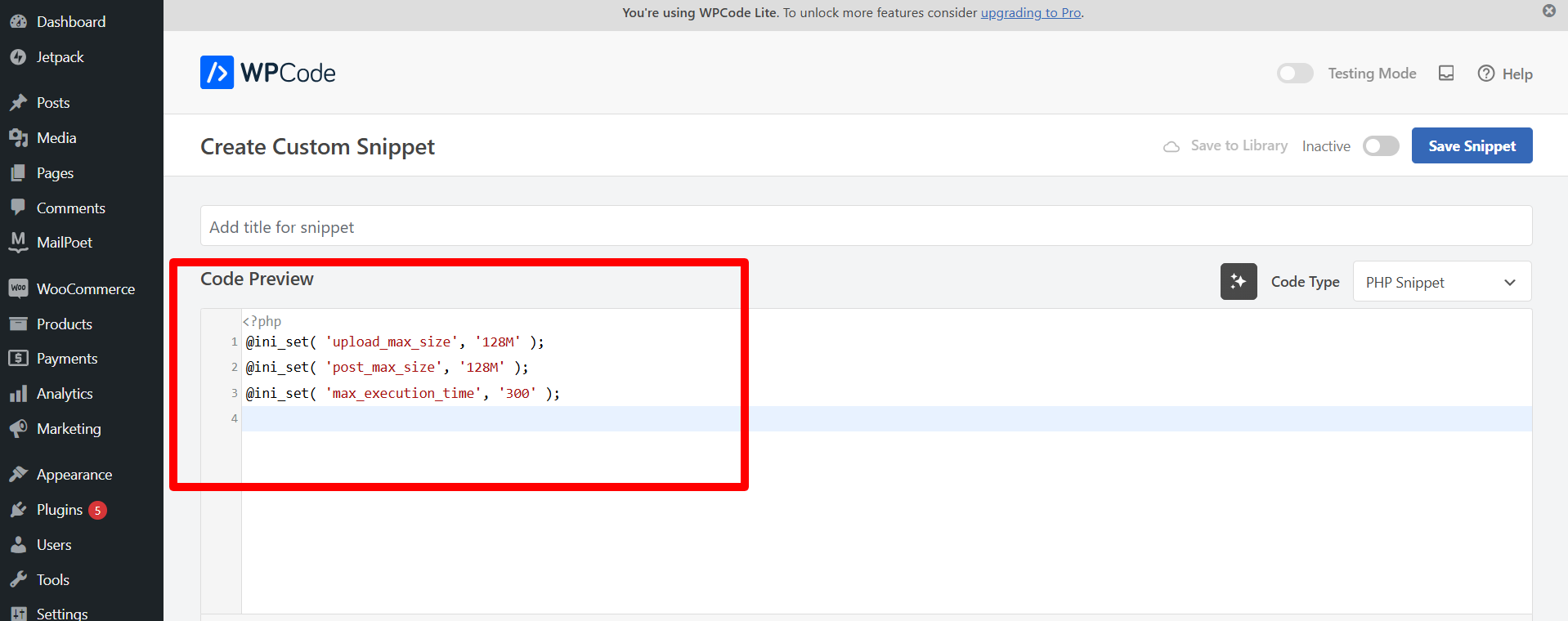Open the inbox notifications icon

1445,74
